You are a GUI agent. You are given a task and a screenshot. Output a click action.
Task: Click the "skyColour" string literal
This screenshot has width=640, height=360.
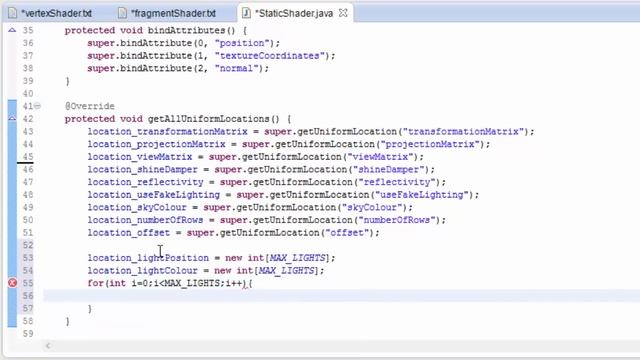coord(372,207)
